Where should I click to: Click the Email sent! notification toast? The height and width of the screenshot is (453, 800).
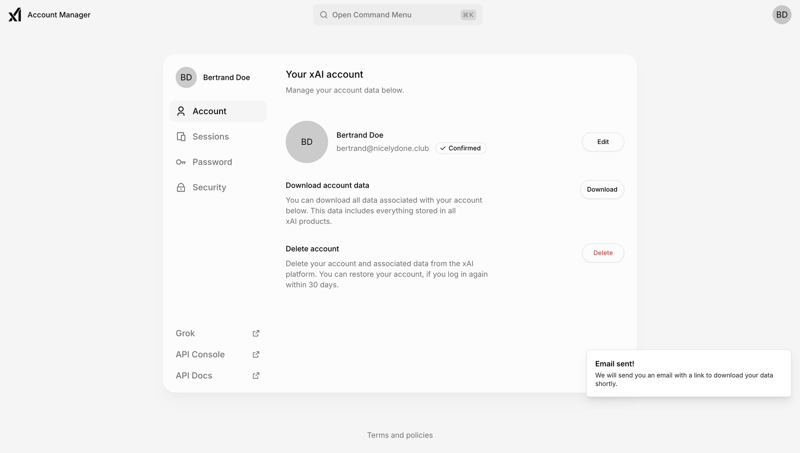(x=688, y=373)
